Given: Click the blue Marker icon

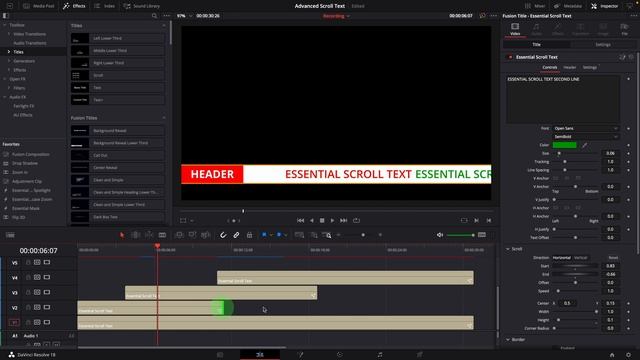Looking at the screenshot, I should [279, 235].
